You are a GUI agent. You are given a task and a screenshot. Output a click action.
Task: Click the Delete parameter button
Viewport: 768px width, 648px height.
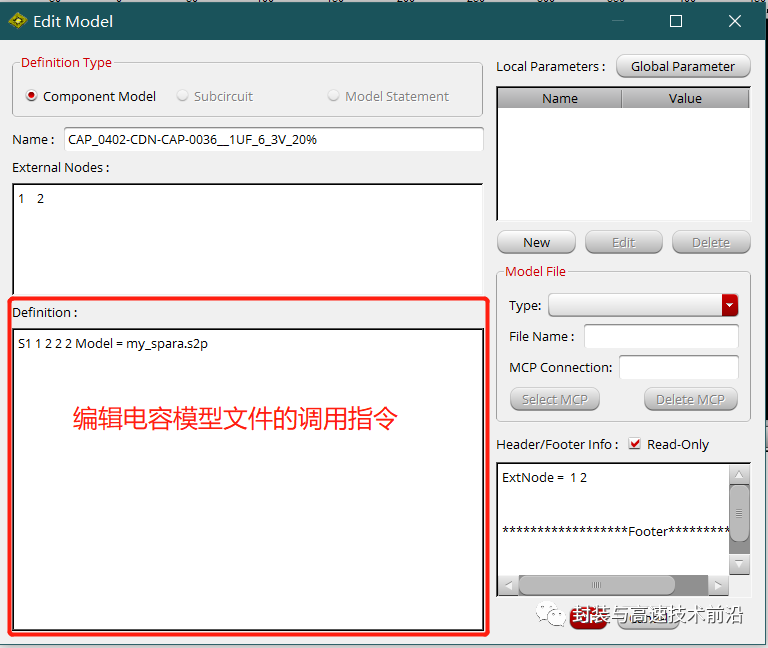tap(711, 242)
